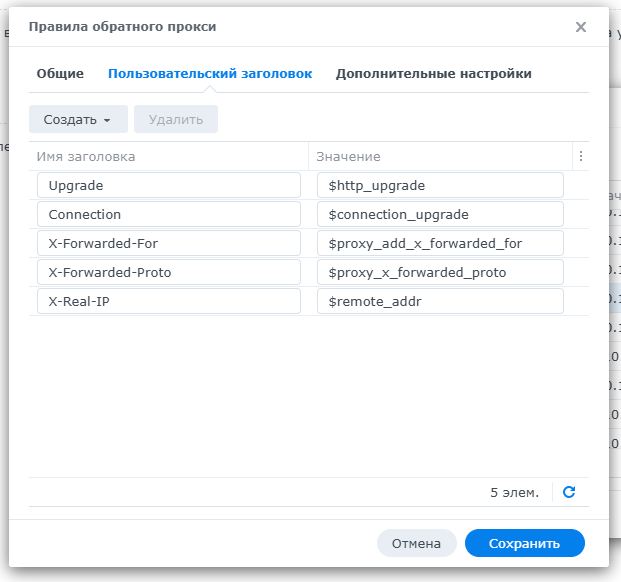621x582 pixels.
Task: Edit the Upgrade header name field
Action: point(169,185)
